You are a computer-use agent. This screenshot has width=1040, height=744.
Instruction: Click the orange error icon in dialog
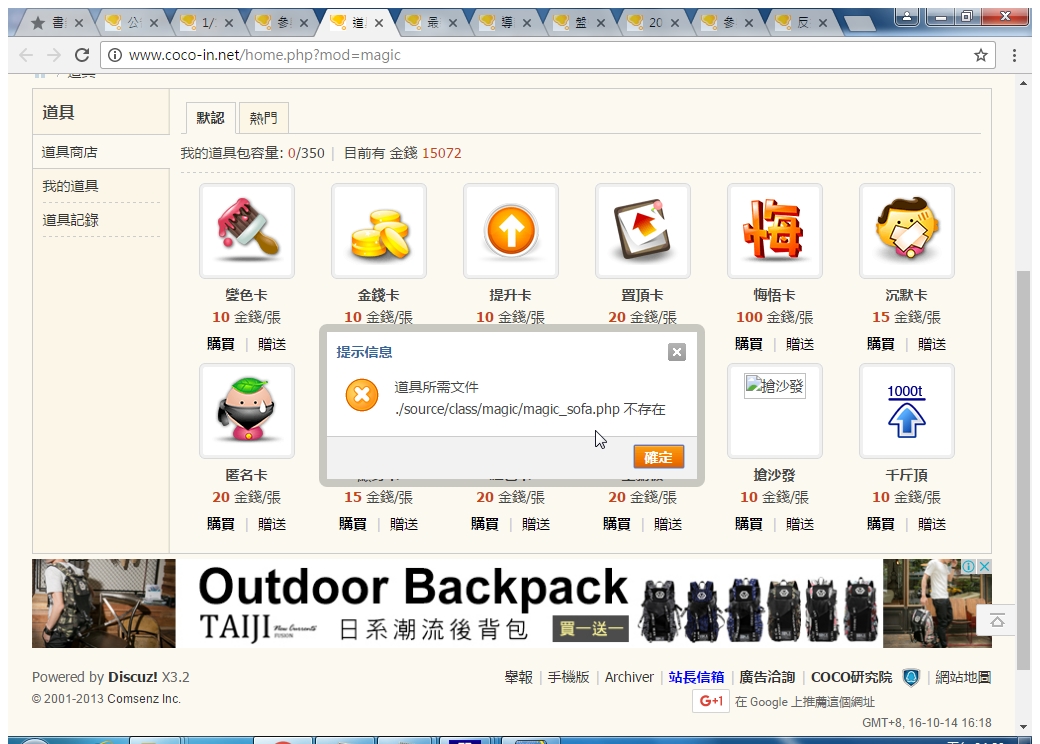362,395
